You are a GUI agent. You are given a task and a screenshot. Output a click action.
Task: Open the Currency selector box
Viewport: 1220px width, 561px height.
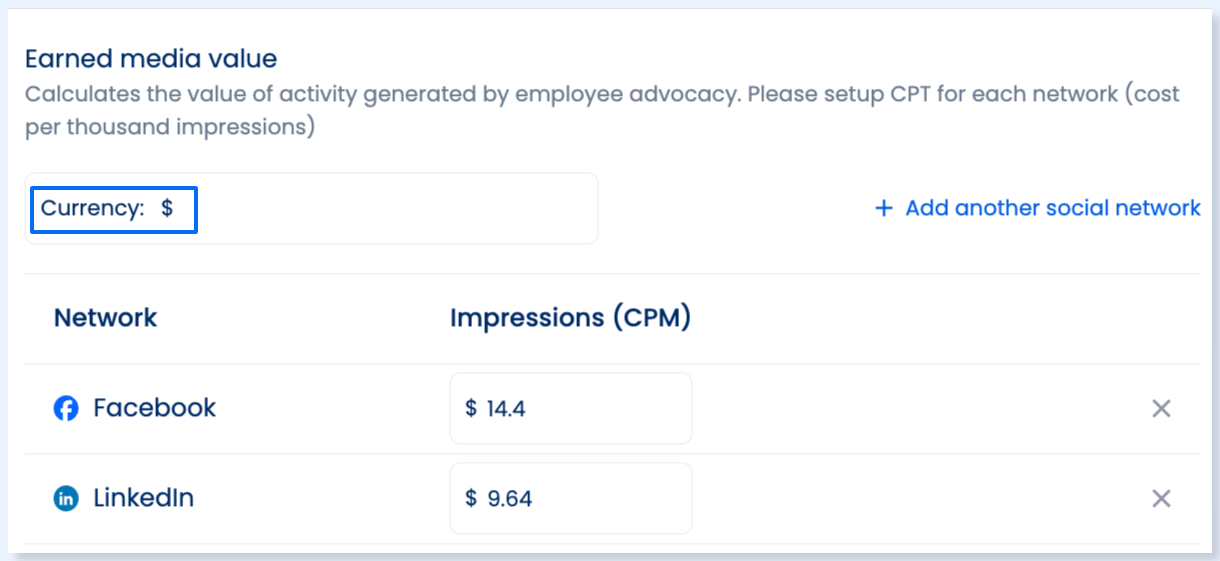(312, 208)
